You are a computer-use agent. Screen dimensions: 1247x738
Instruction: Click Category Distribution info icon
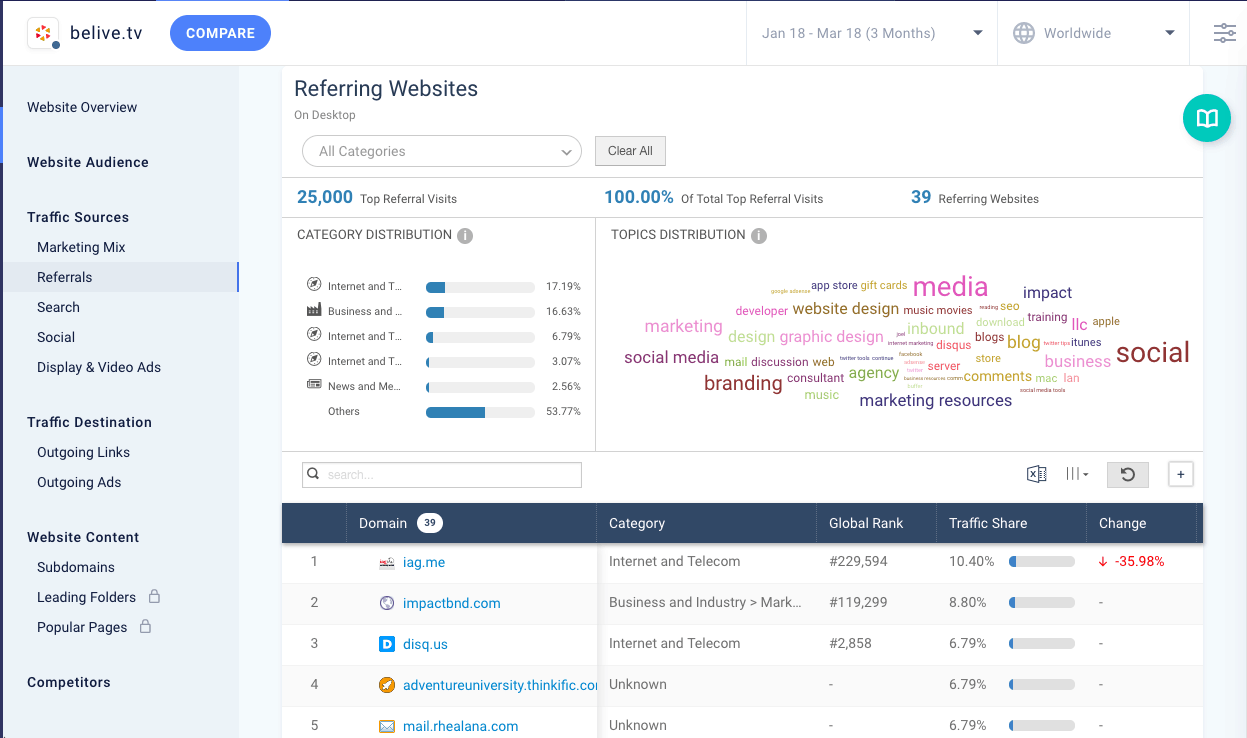click(465, 236)
